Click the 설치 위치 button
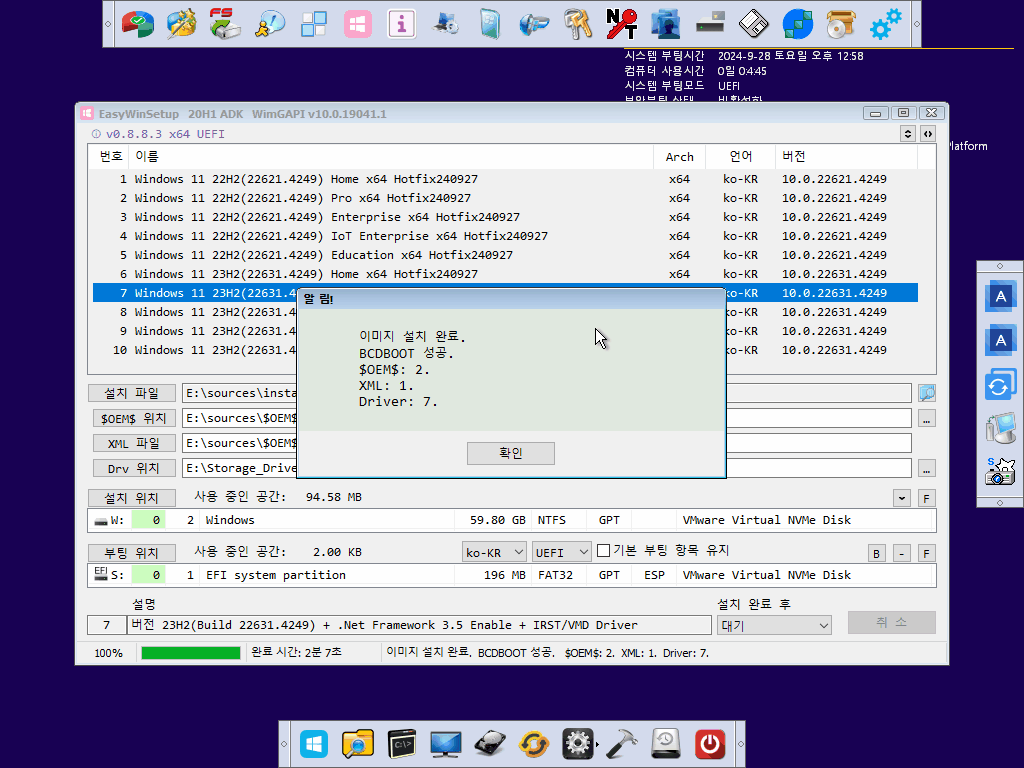Screen dimensions: 1024x768 pyautogui.click(x=132, y=498)
